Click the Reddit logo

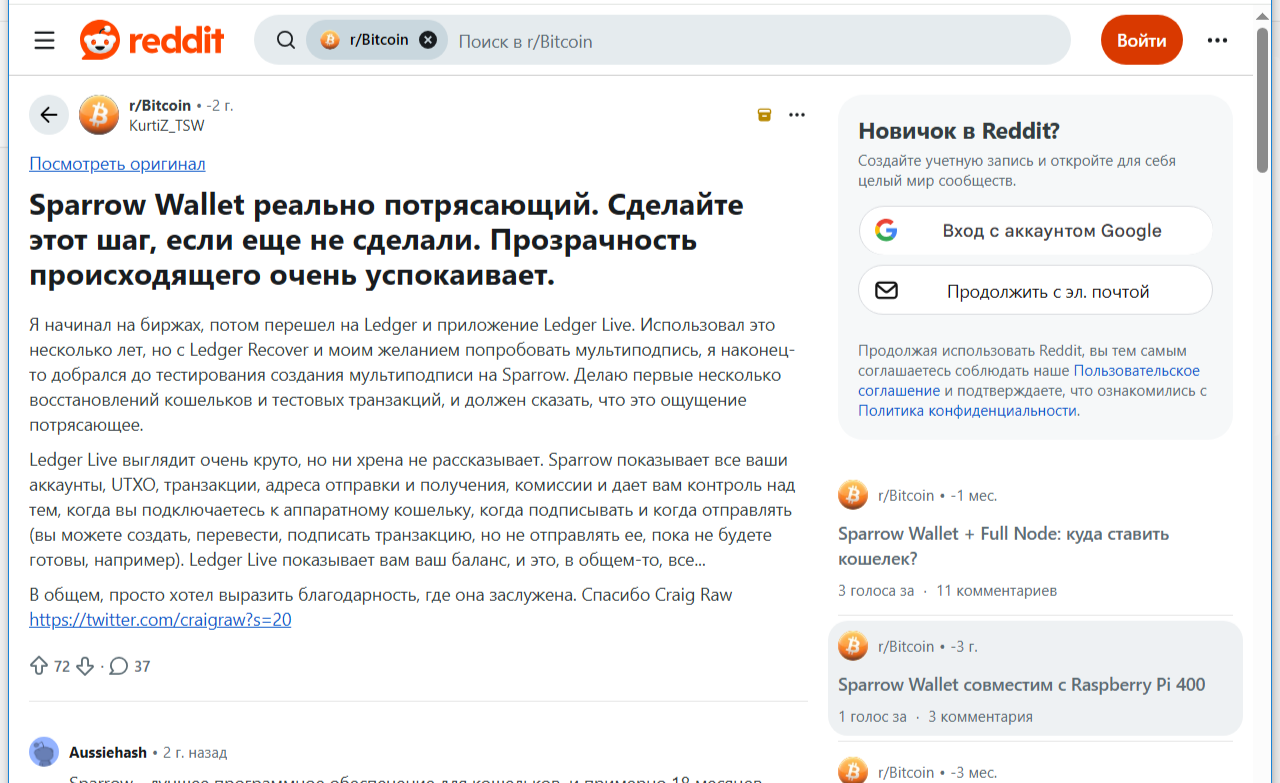pos(150,40)
